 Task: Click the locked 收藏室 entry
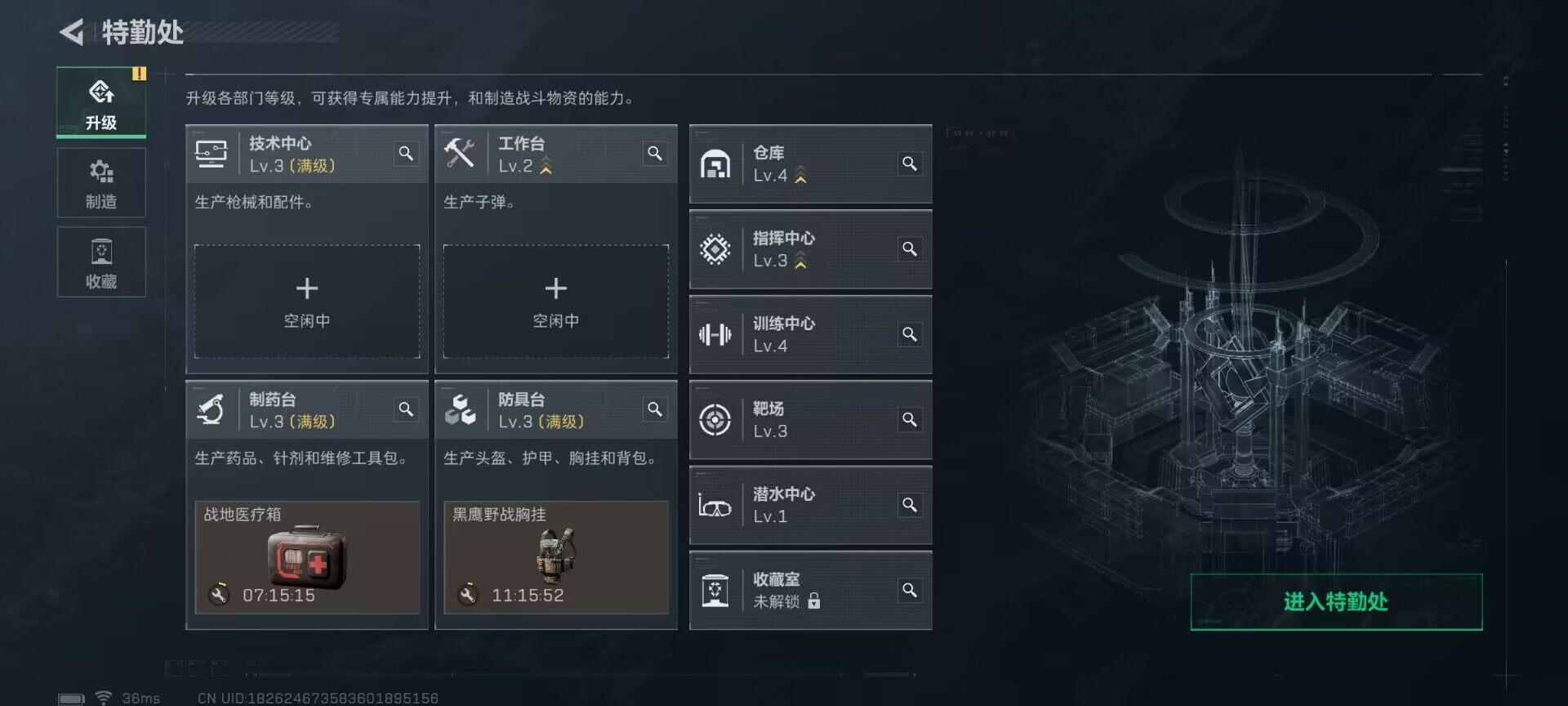pos(811,591)
